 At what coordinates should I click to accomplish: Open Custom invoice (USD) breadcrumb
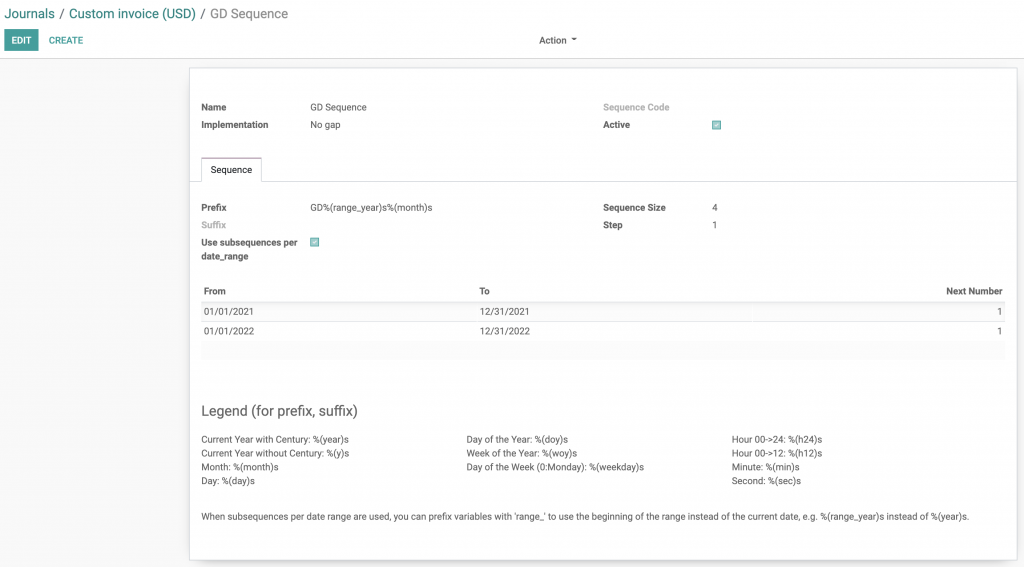click(132, 14)
